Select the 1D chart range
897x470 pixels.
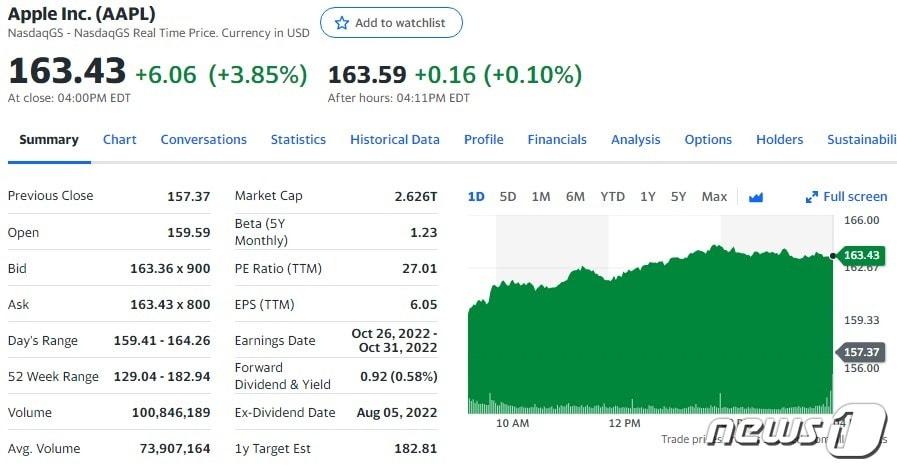476,197
